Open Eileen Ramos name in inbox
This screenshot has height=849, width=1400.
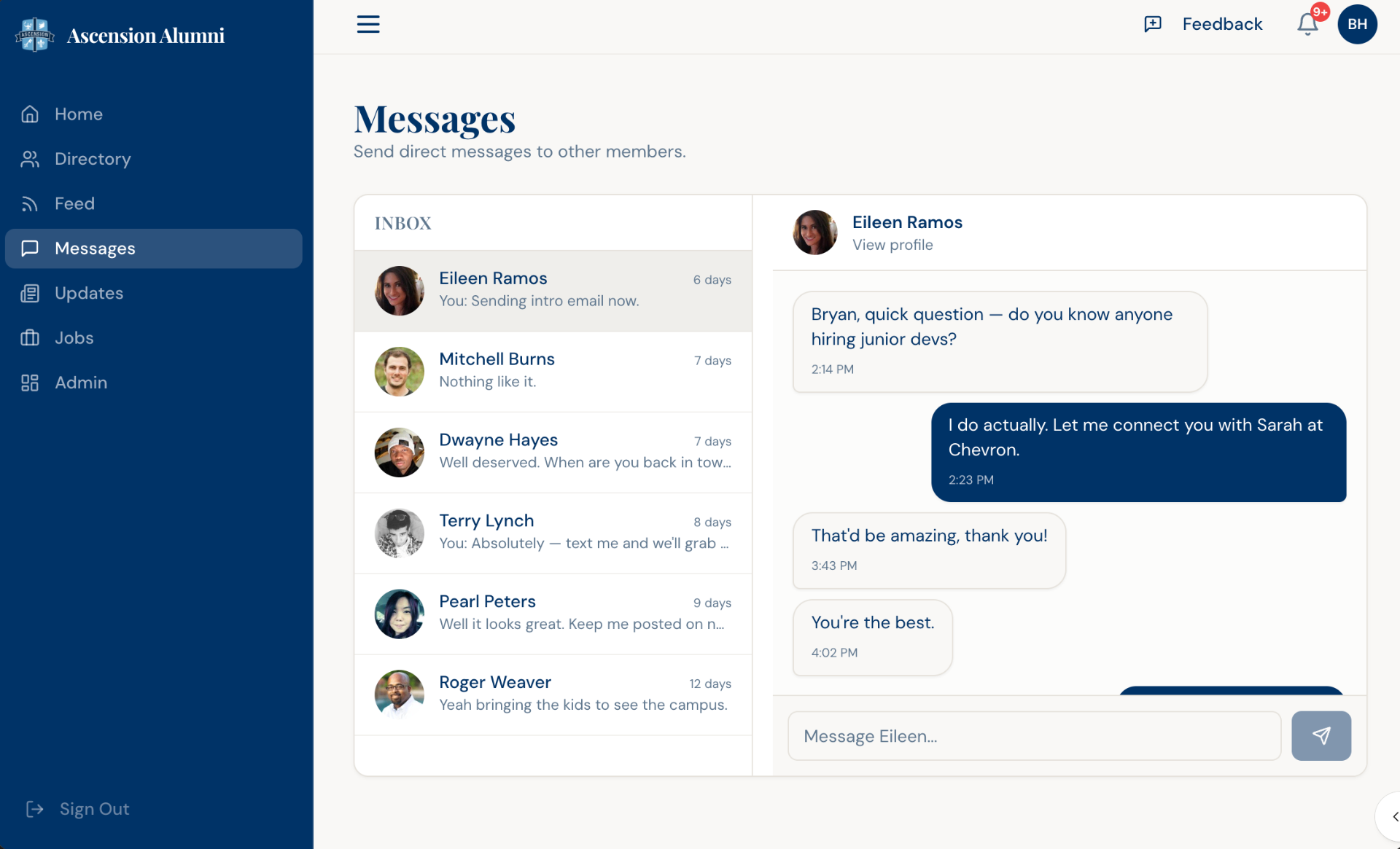[x=493, y=278]
